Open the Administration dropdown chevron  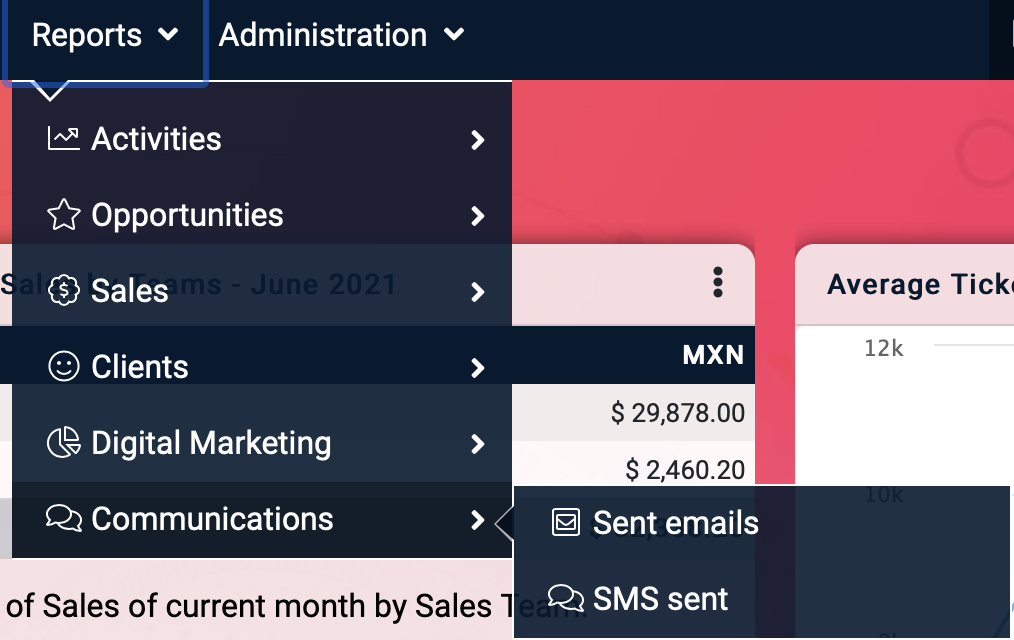454,34
